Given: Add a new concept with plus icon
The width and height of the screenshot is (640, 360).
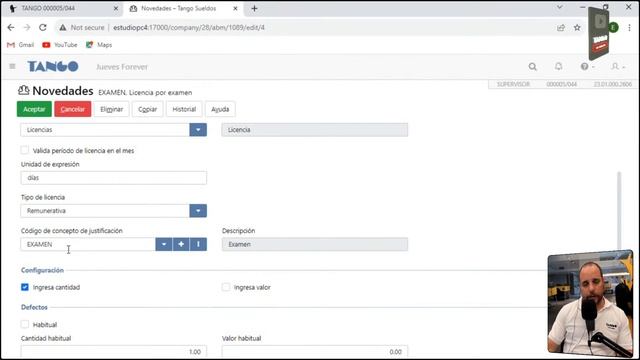Looking at the screenshot, I should [181, 244].
